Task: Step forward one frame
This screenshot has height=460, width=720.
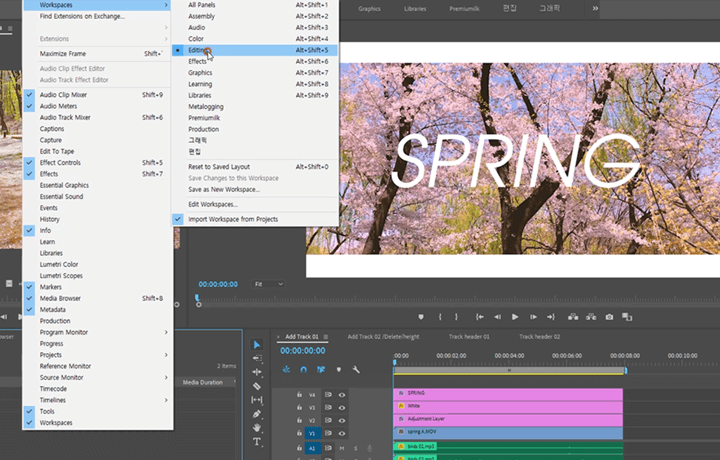Action: point(533,317)
